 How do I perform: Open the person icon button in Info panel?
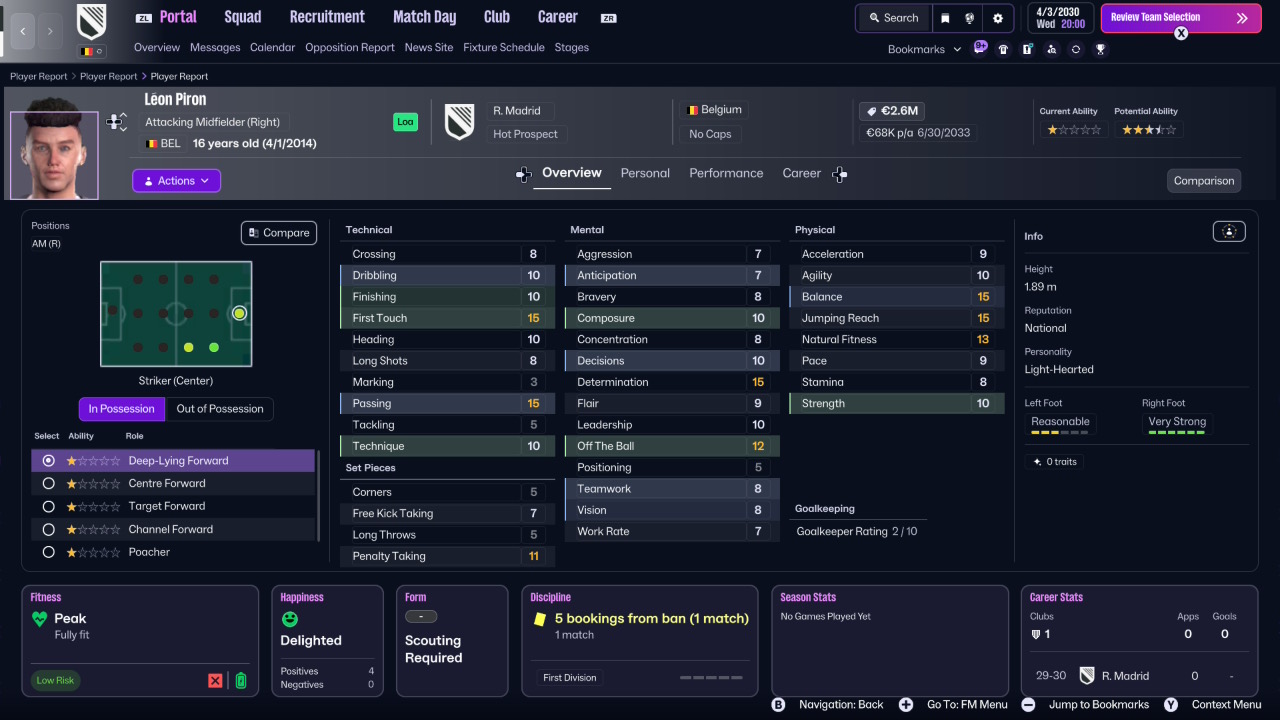point(1229,232)
